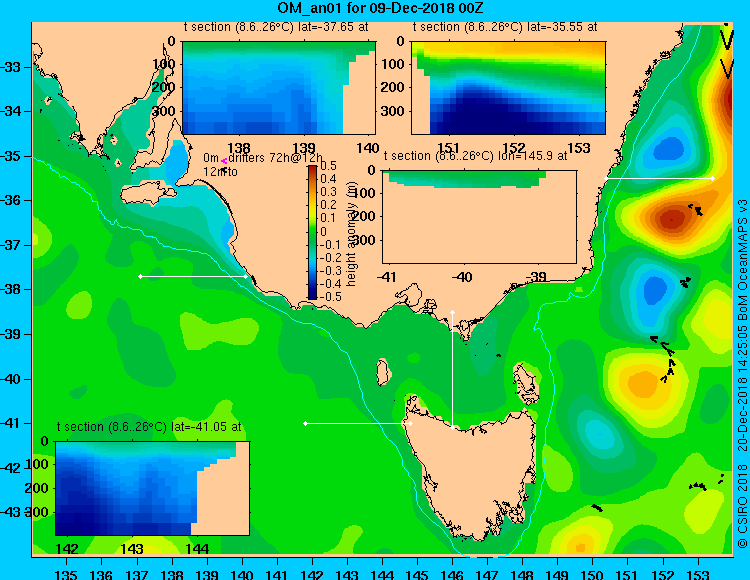Viewport: 750px width, 580px height.
Task: Click the white section line off the NSW coast
Action: 659,178
